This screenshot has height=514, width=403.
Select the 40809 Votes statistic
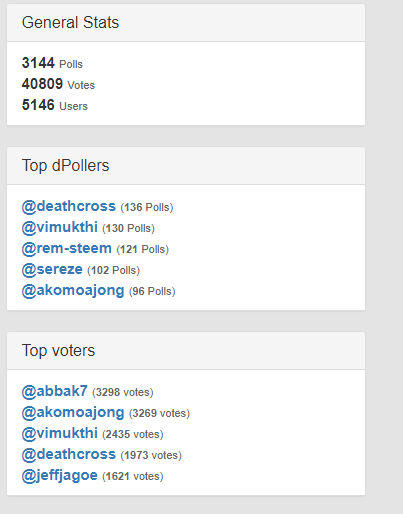[x=58, y=84]
